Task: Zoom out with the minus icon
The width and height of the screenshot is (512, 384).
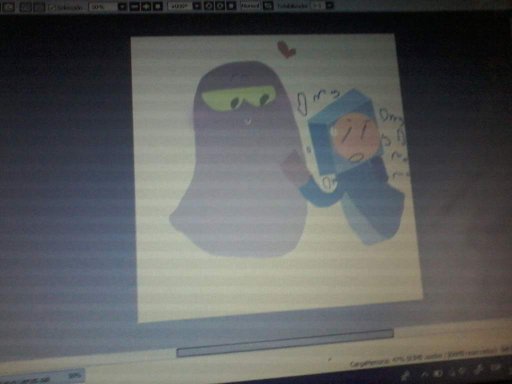Action: [134, 6]
